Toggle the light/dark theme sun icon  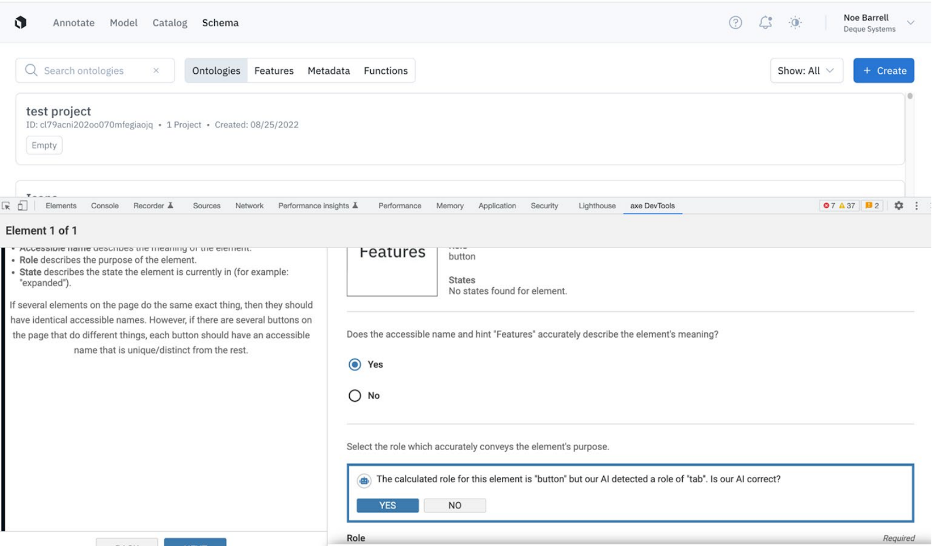[795, 22]
